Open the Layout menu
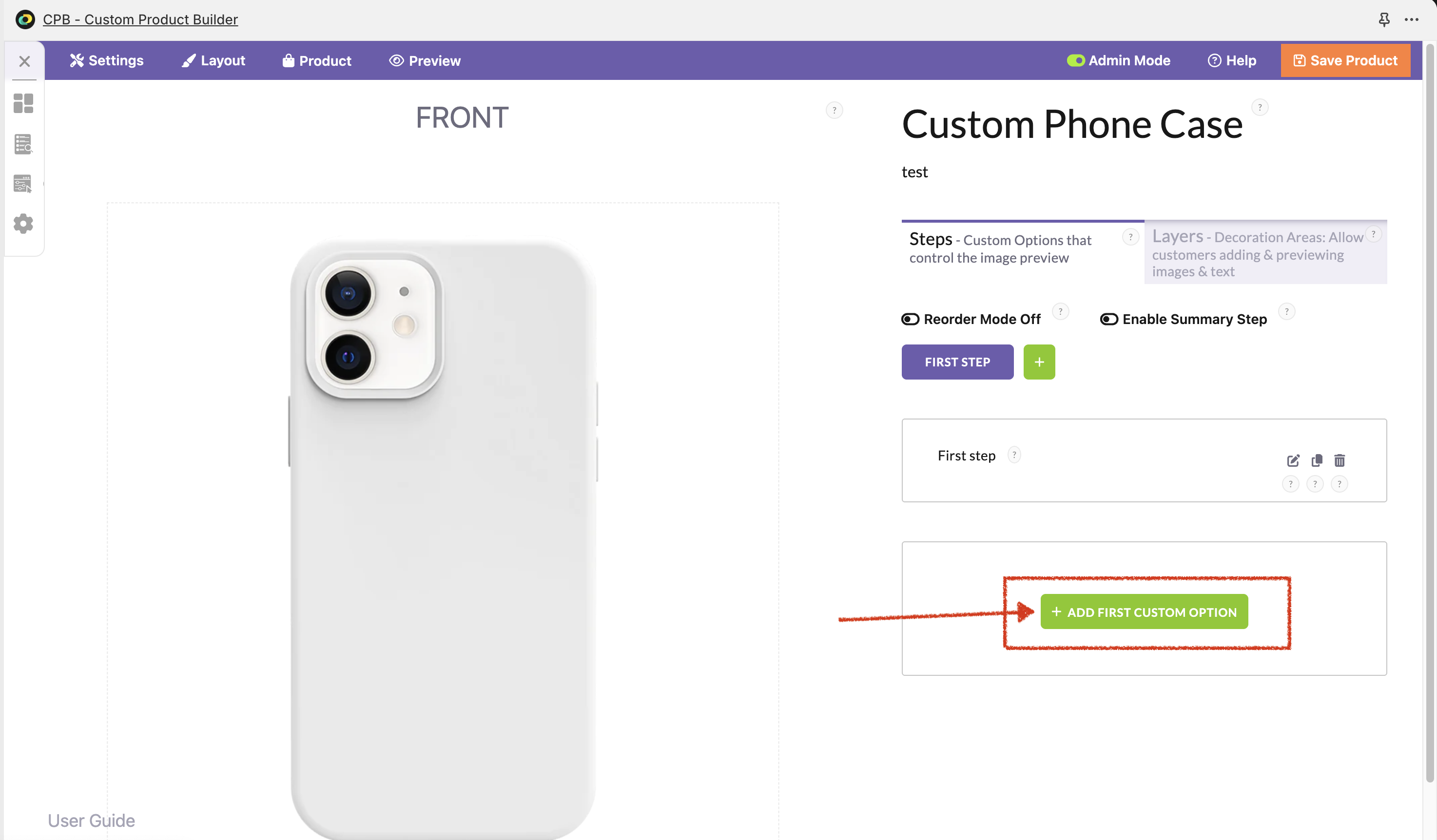1437x840 pixels. 214,60
